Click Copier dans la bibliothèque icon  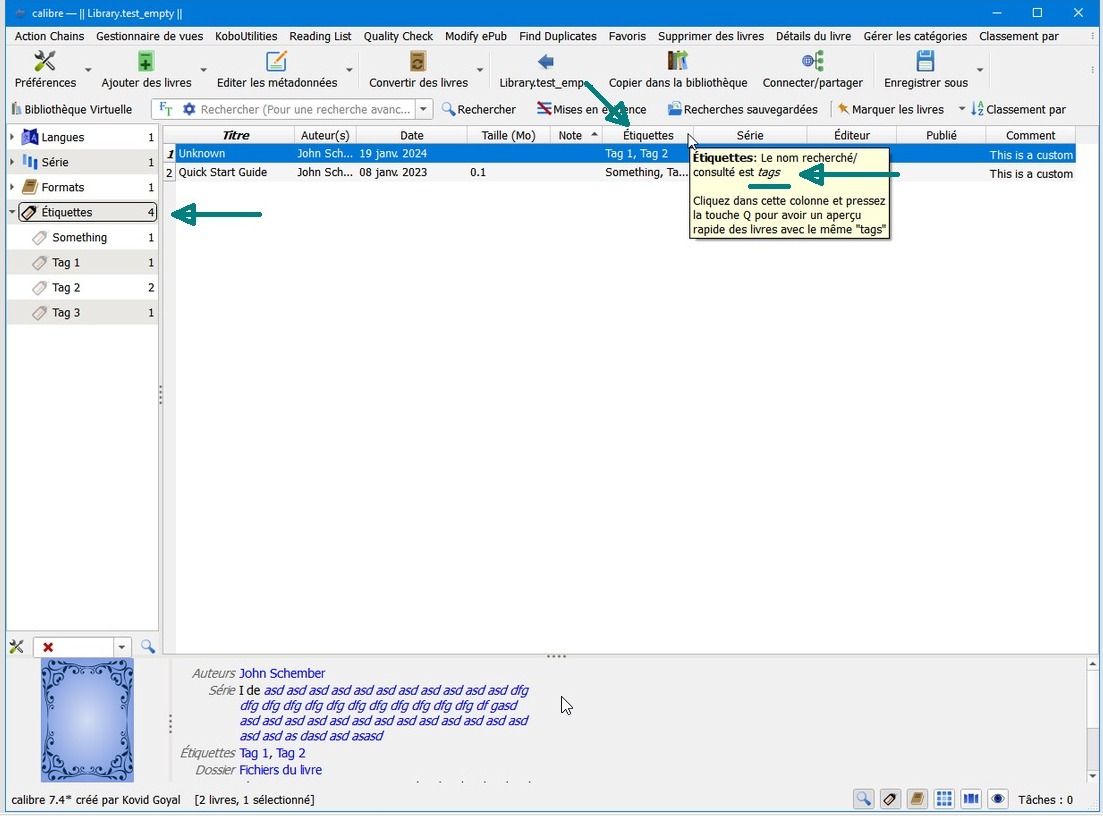pyautogui.click(x=677, y=62)
